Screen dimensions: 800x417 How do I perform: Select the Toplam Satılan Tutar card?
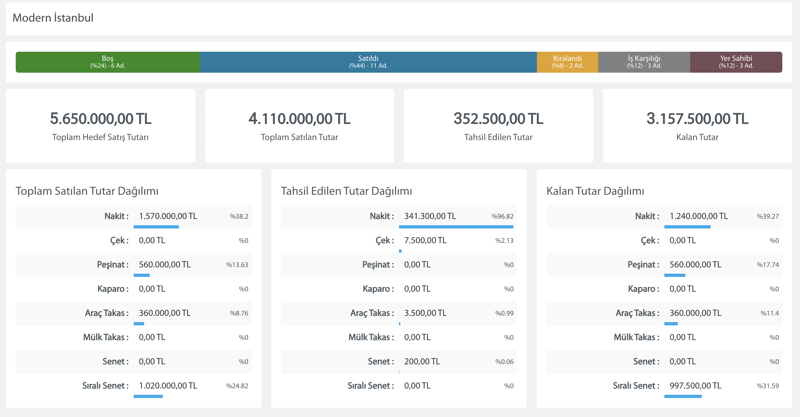point(299,126)
